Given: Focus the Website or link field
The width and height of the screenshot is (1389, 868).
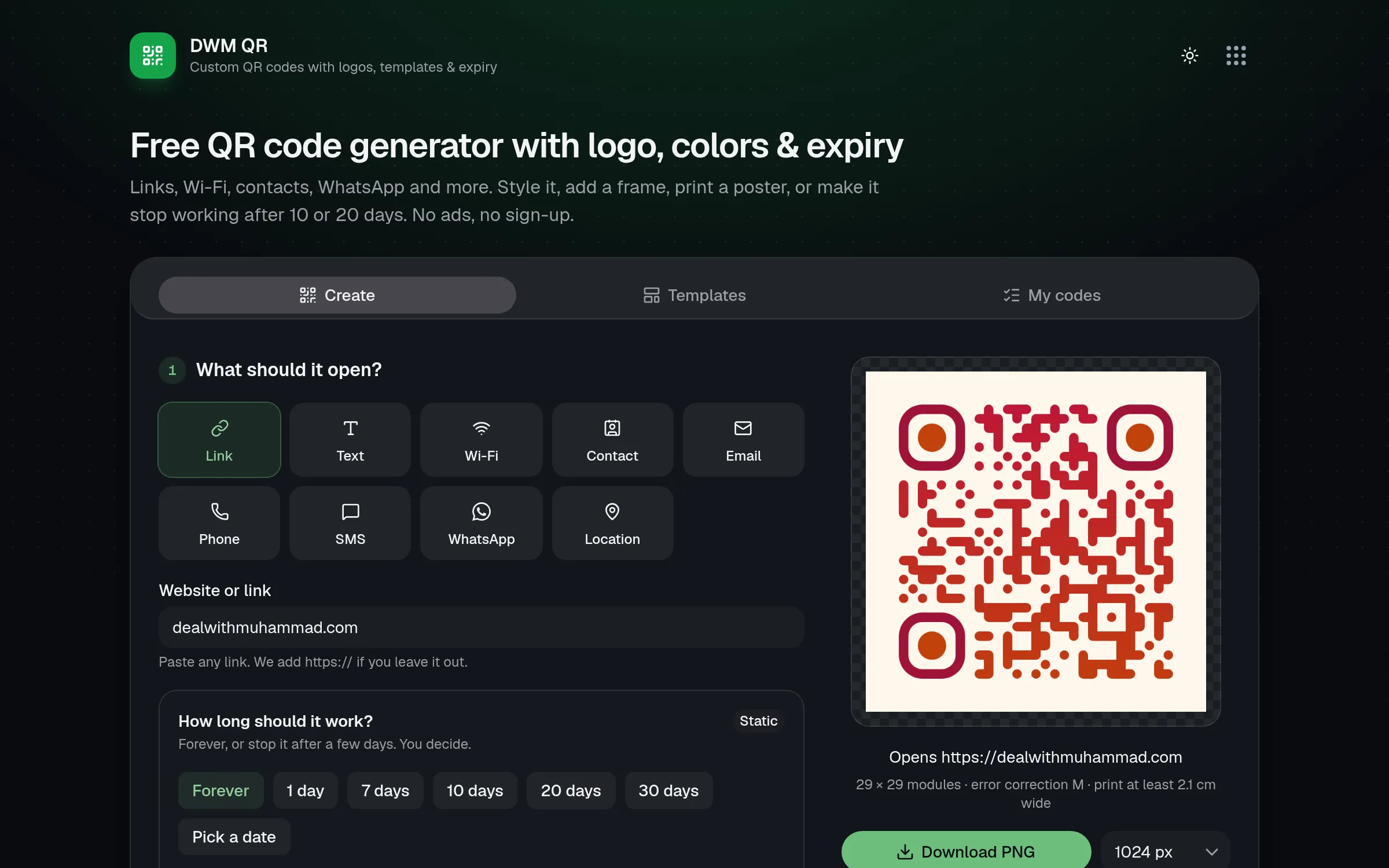Looking at the screenshot, I should (x=482, y=627).
